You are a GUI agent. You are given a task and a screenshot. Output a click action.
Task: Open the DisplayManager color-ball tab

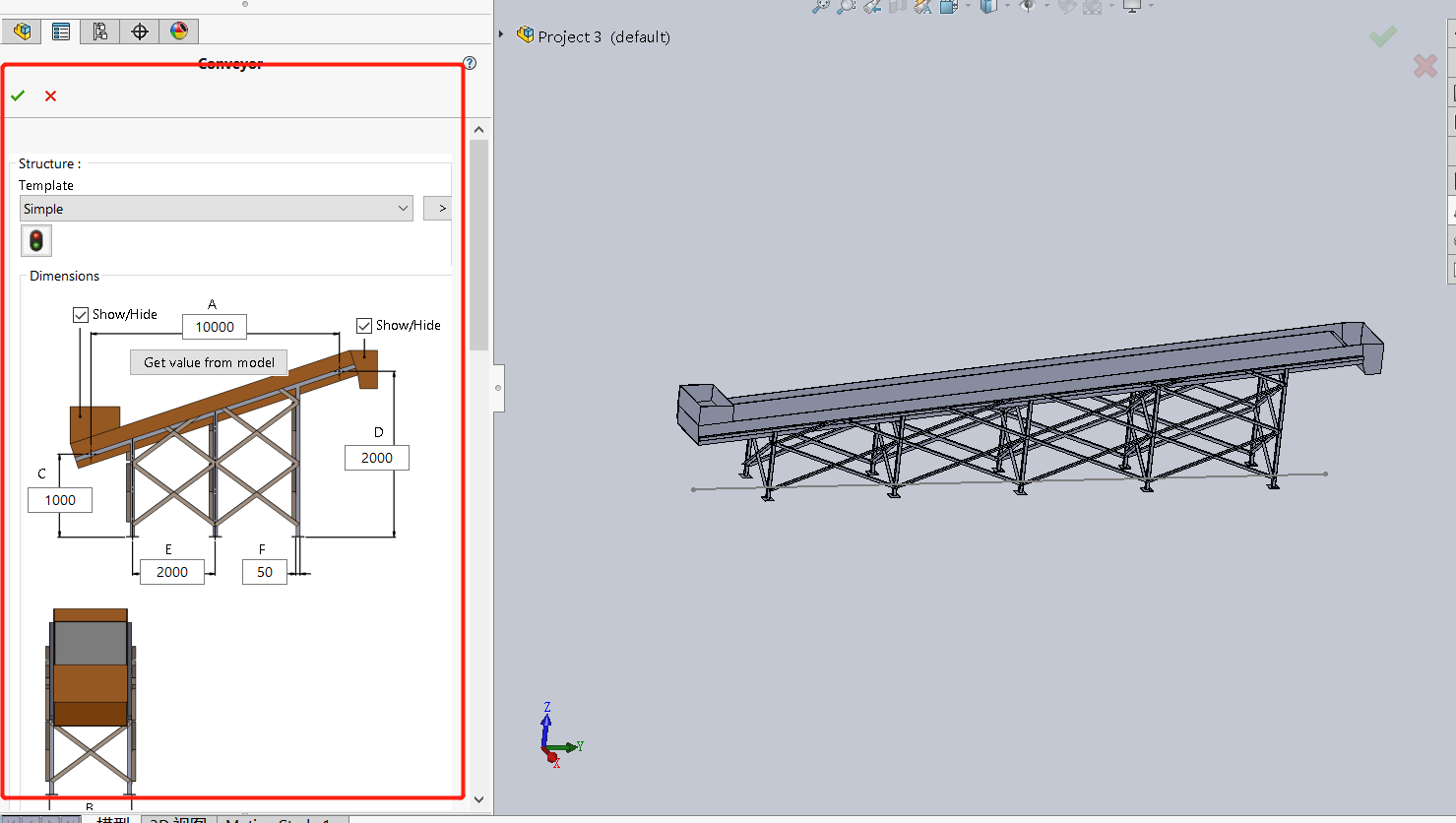(179, 32)
